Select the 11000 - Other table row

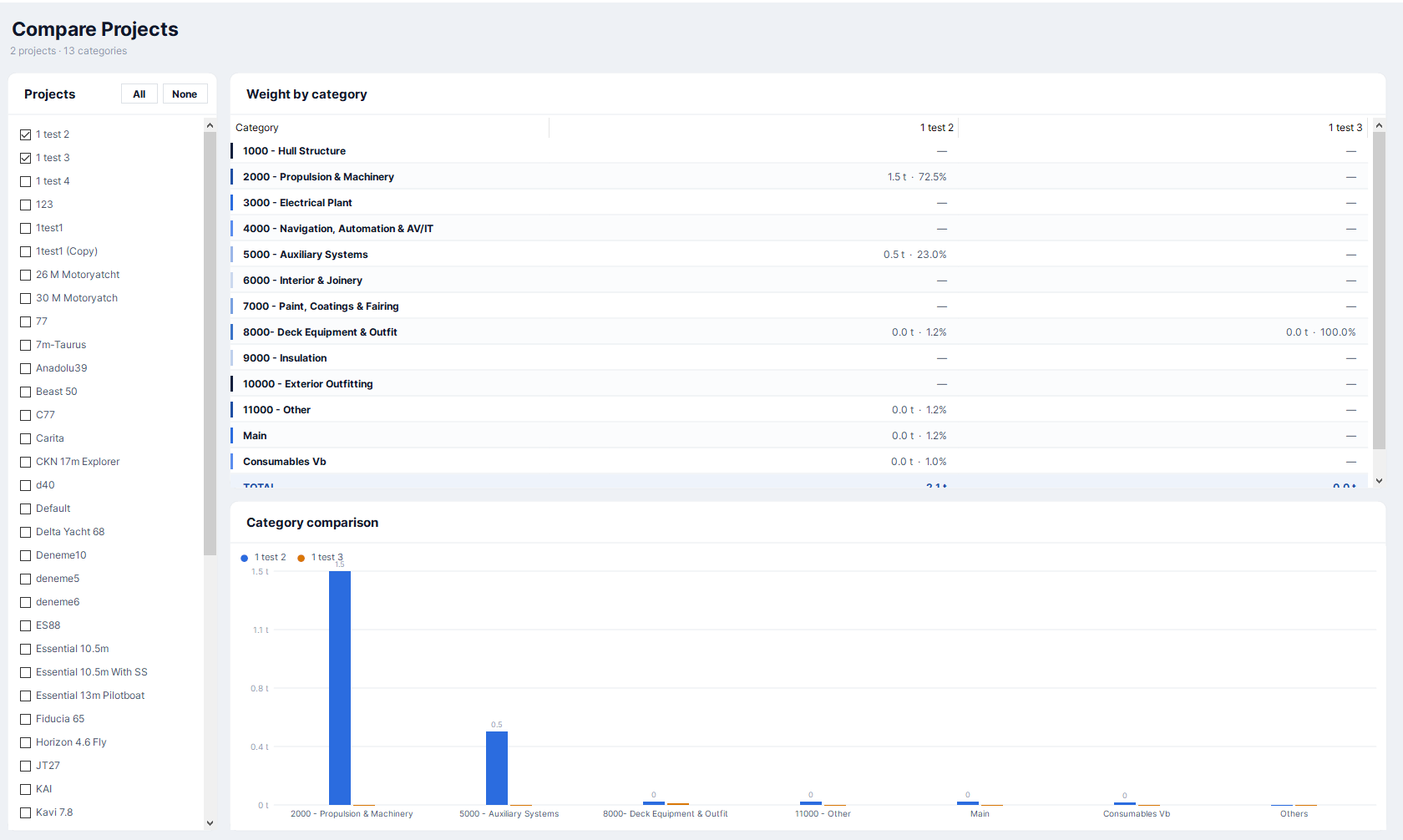799,410
